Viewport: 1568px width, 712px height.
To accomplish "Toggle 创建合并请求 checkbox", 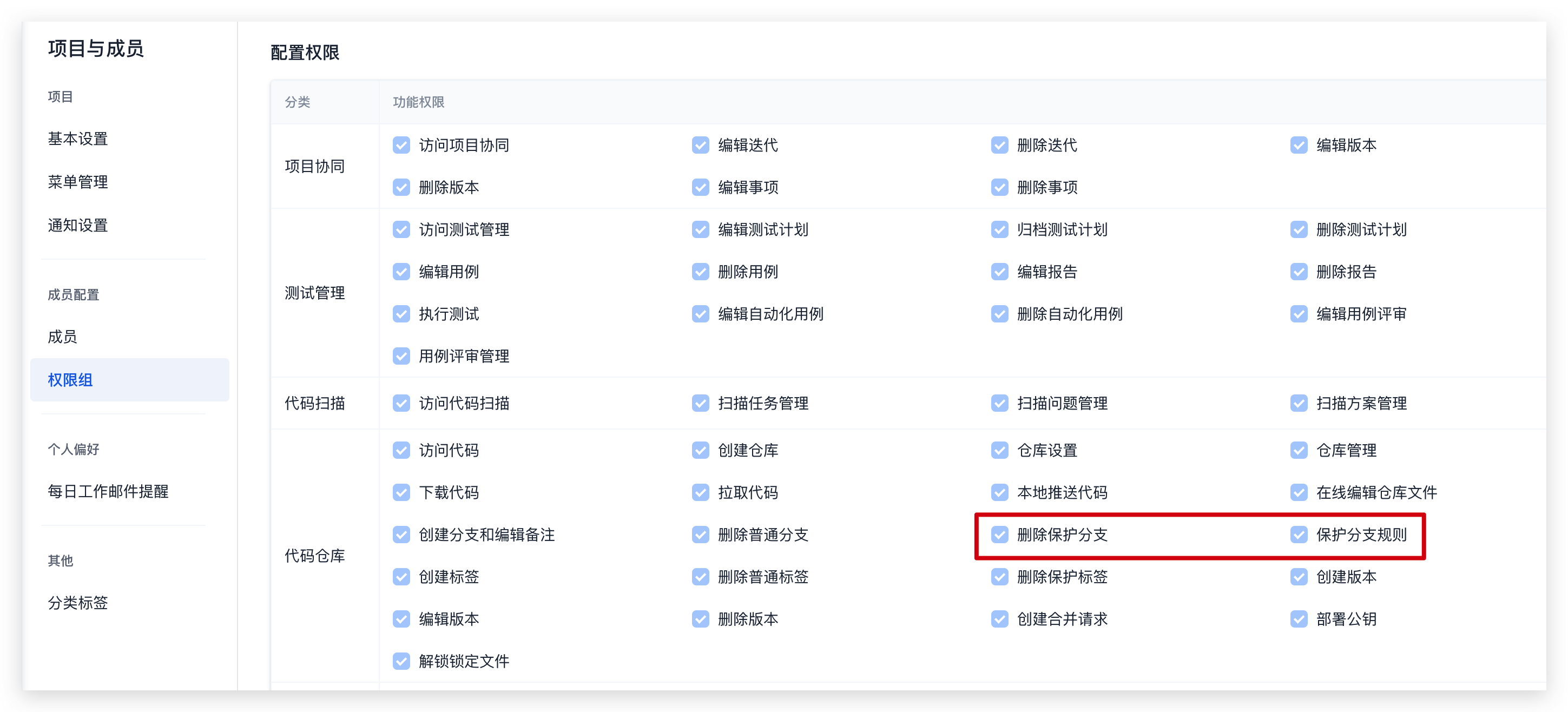I will pyautogui.click(x=999, y=619).
